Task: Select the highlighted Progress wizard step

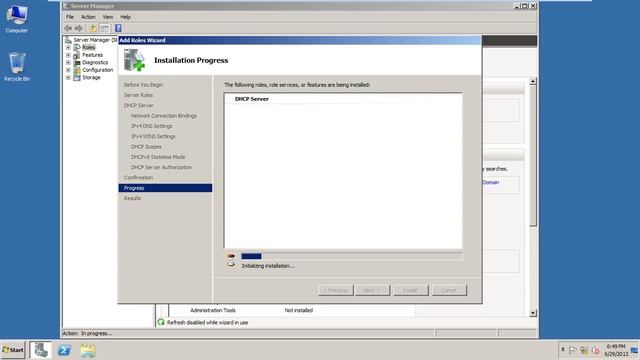Action: pyautogui.click(x=165, y=188)
